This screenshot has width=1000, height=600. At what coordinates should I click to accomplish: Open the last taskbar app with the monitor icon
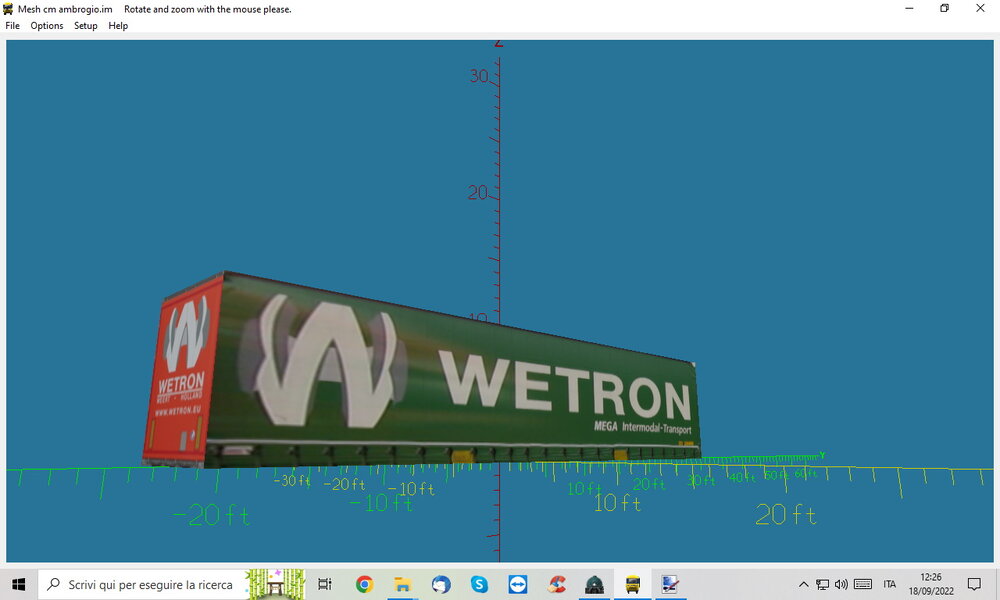click(x=670, y=584)
